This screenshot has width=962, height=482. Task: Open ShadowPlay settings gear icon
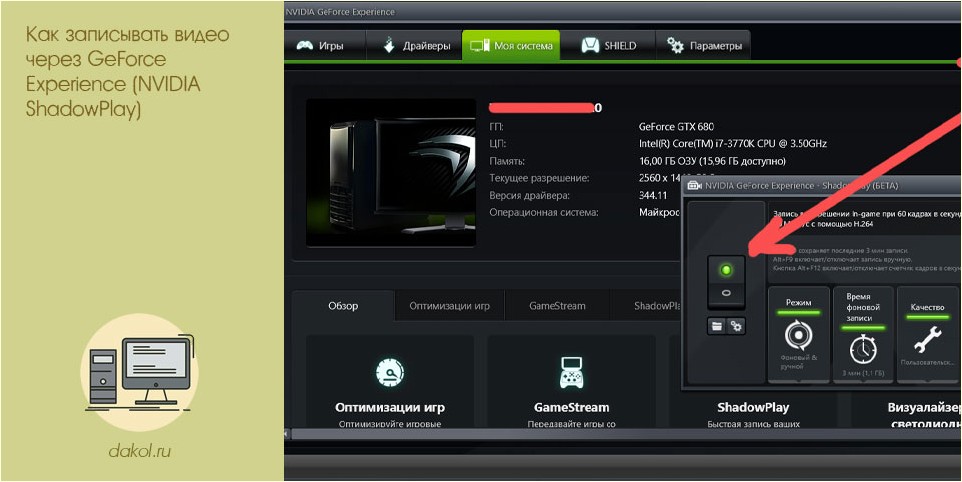tap(736, 326)
